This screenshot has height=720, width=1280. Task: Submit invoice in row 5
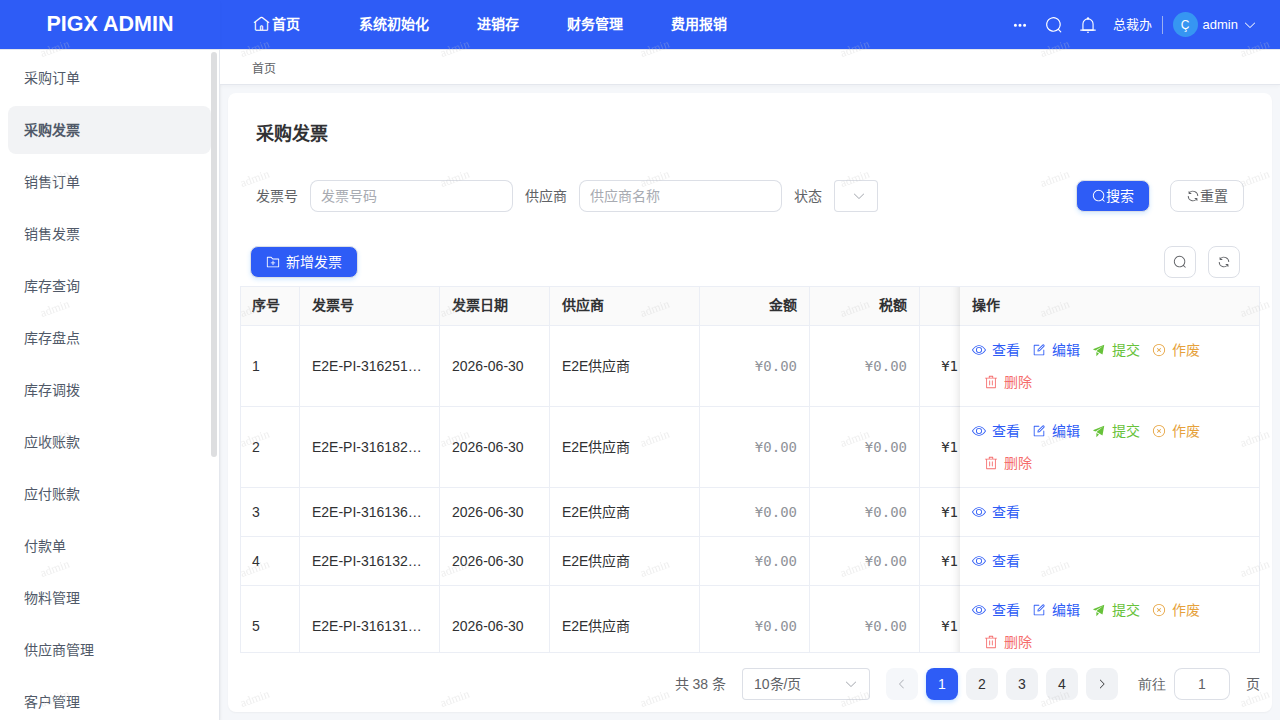(x=1116, y=610)
